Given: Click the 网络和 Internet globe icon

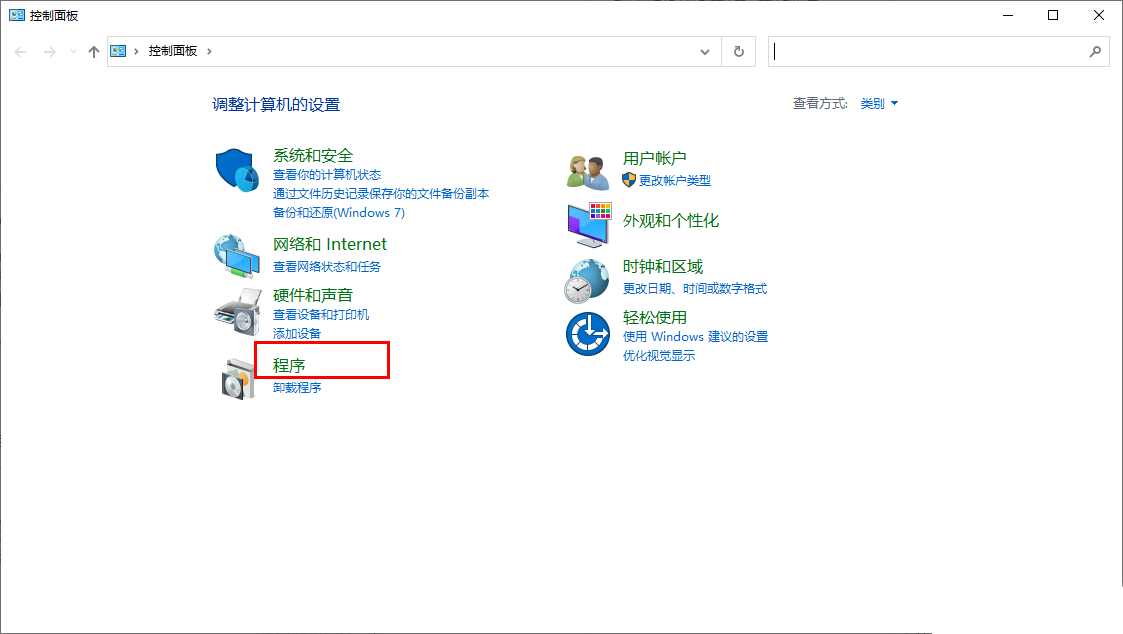Looking at the screenshot, I should [x=236, y=253].
